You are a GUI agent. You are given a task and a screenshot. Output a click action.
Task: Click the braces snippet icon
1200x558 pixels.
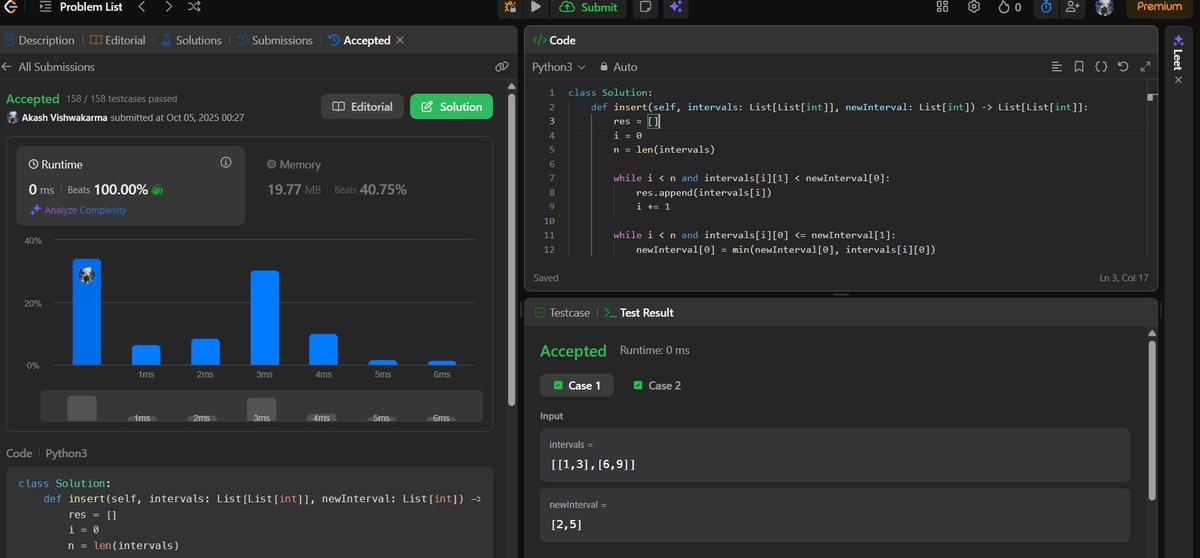point(1101,67)
